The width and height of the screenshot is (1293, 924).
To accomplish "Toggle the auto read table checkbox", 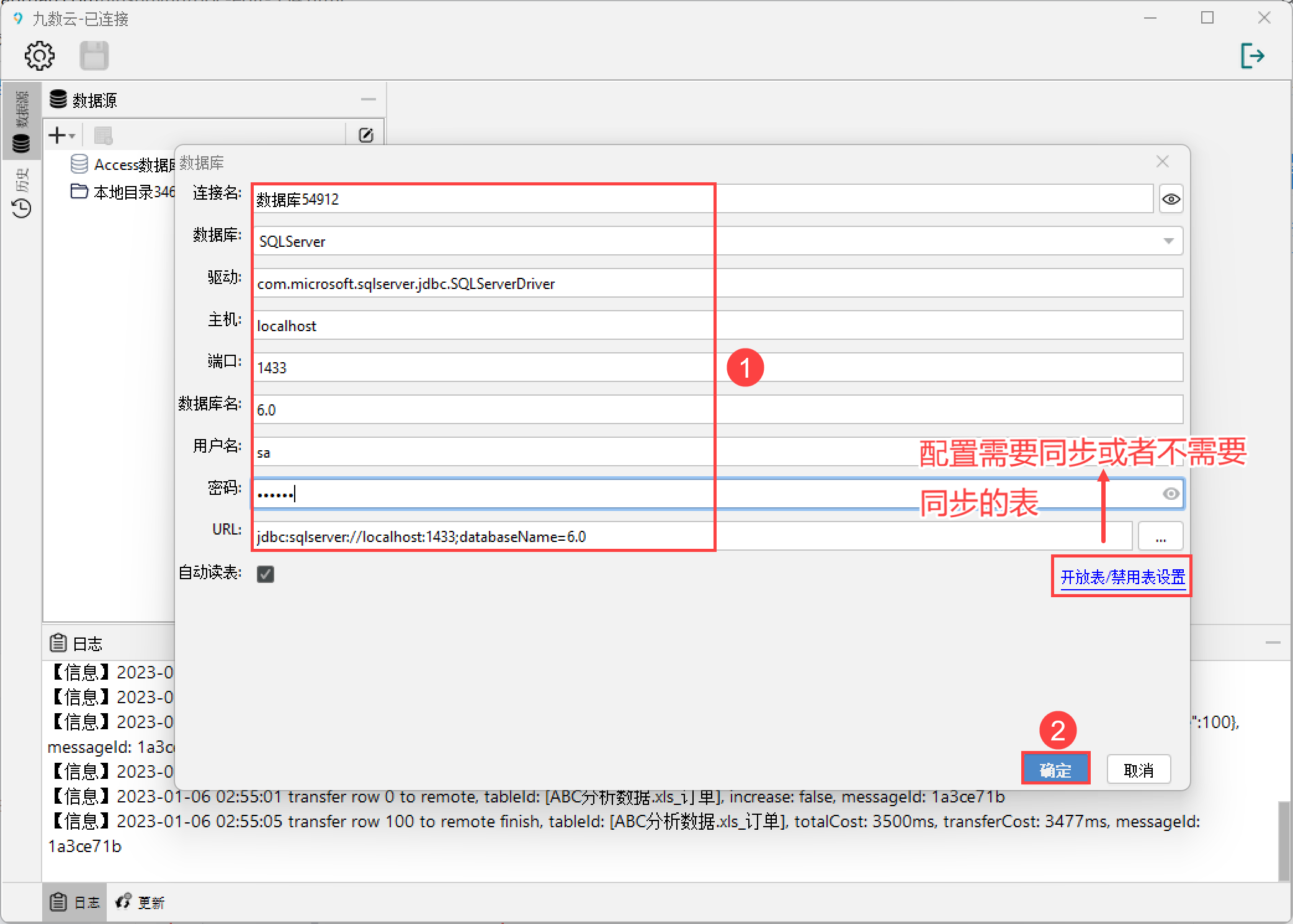I will pos(266,574).
